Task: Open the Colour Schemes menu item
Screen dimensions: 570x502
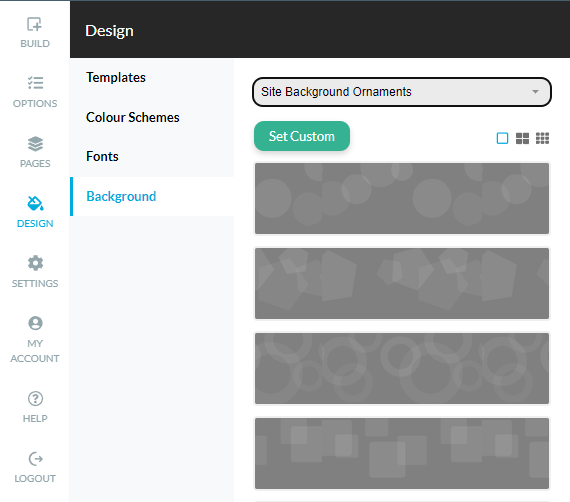Action: point(133,117)
